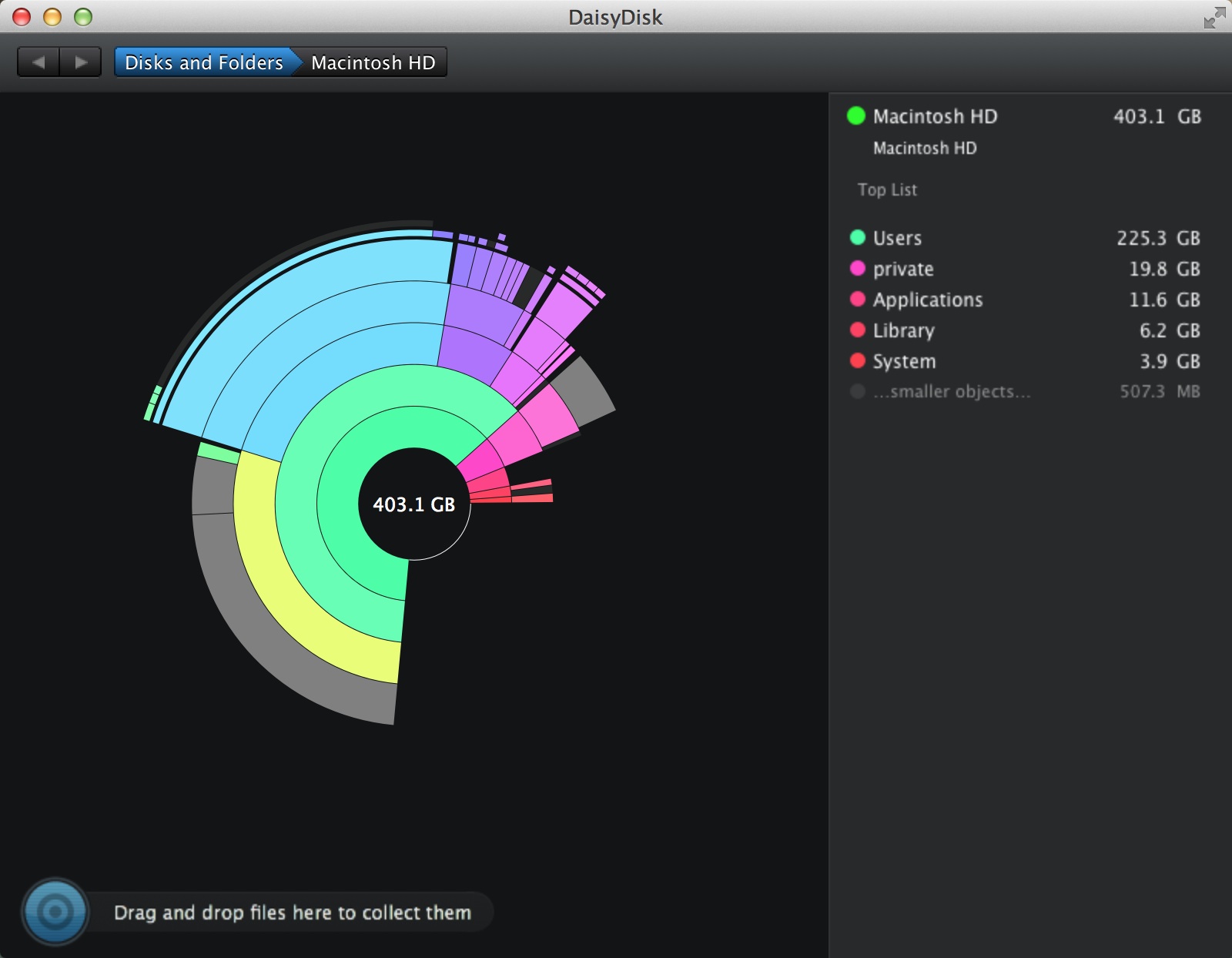Click the Top List heading

(887, 189)
